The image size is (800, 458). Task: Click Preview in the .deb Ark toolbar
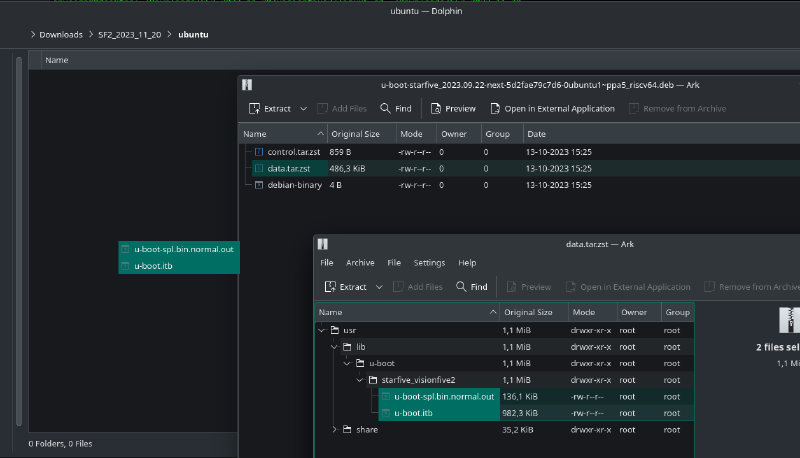click(x=453, y=108)
